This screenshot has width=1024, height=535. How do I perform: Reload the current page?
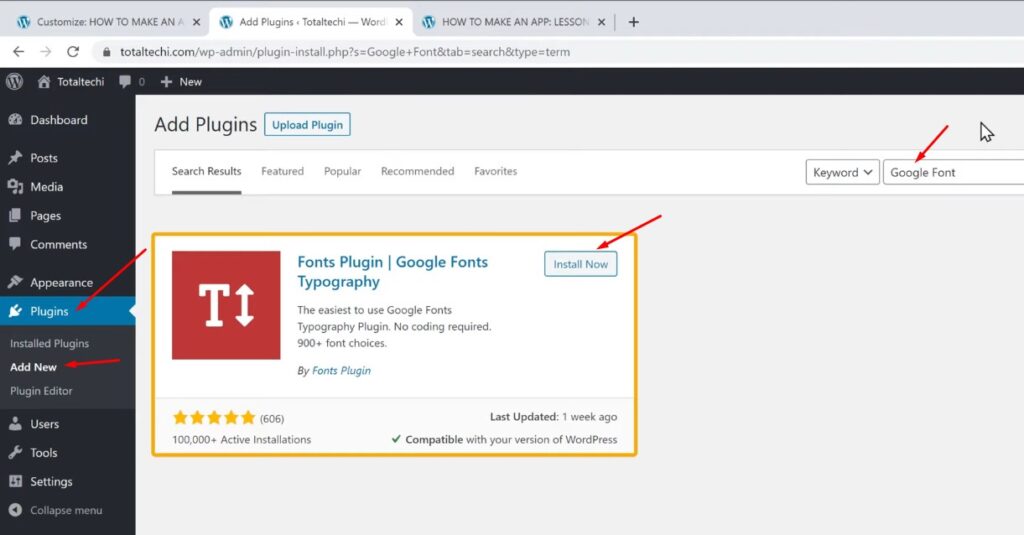click(73, 52)
